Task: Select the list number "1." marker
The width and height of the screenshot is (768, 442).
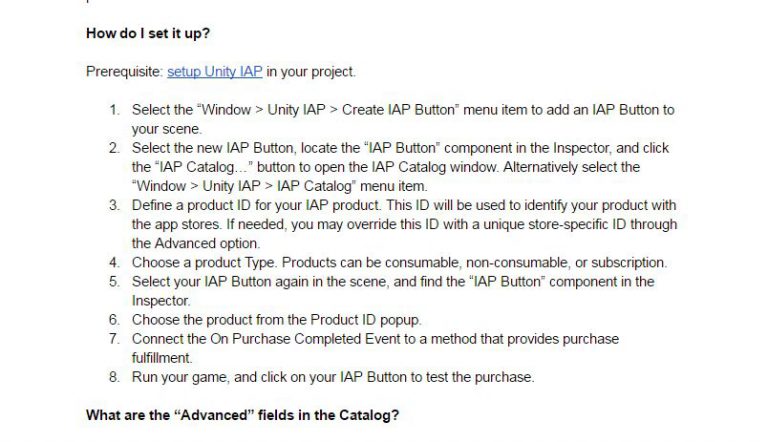Action: click(x=115, y=110)
